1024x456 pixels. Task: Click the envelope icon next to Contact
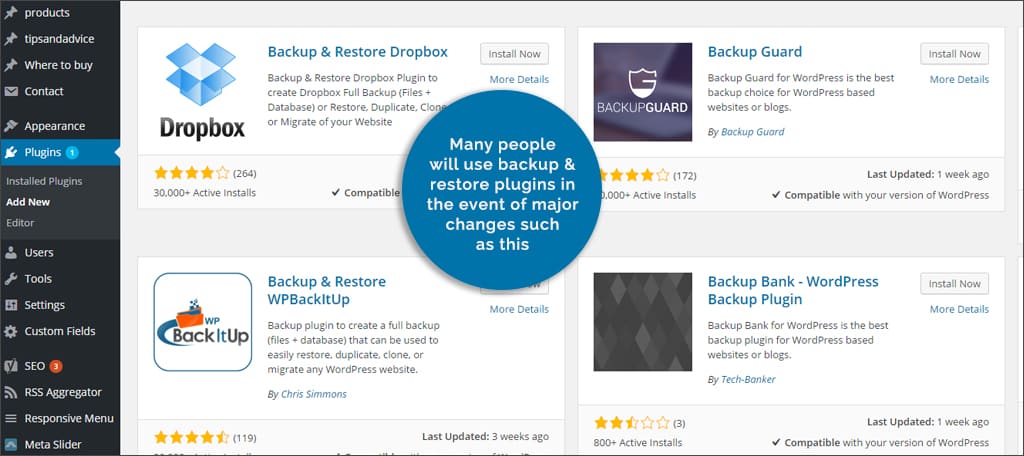[11, 91]
